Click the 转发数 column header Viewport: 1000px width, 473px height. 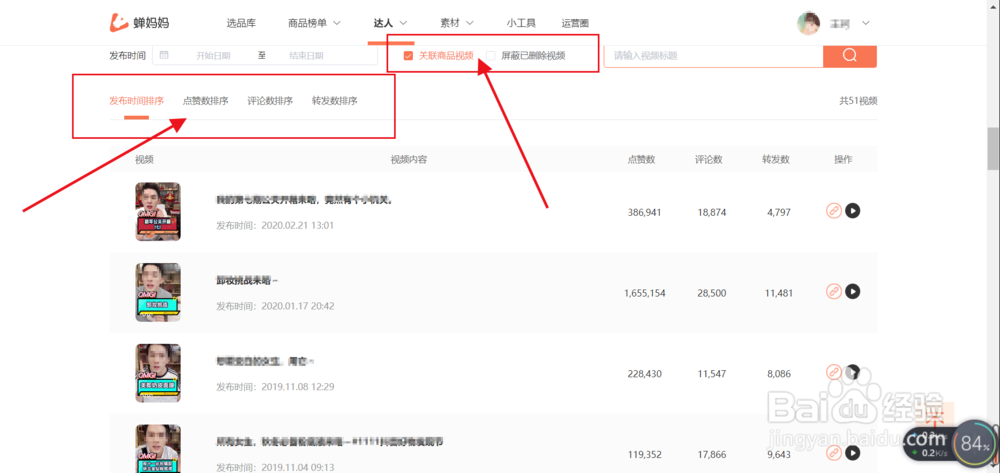(x=776, y=159)
